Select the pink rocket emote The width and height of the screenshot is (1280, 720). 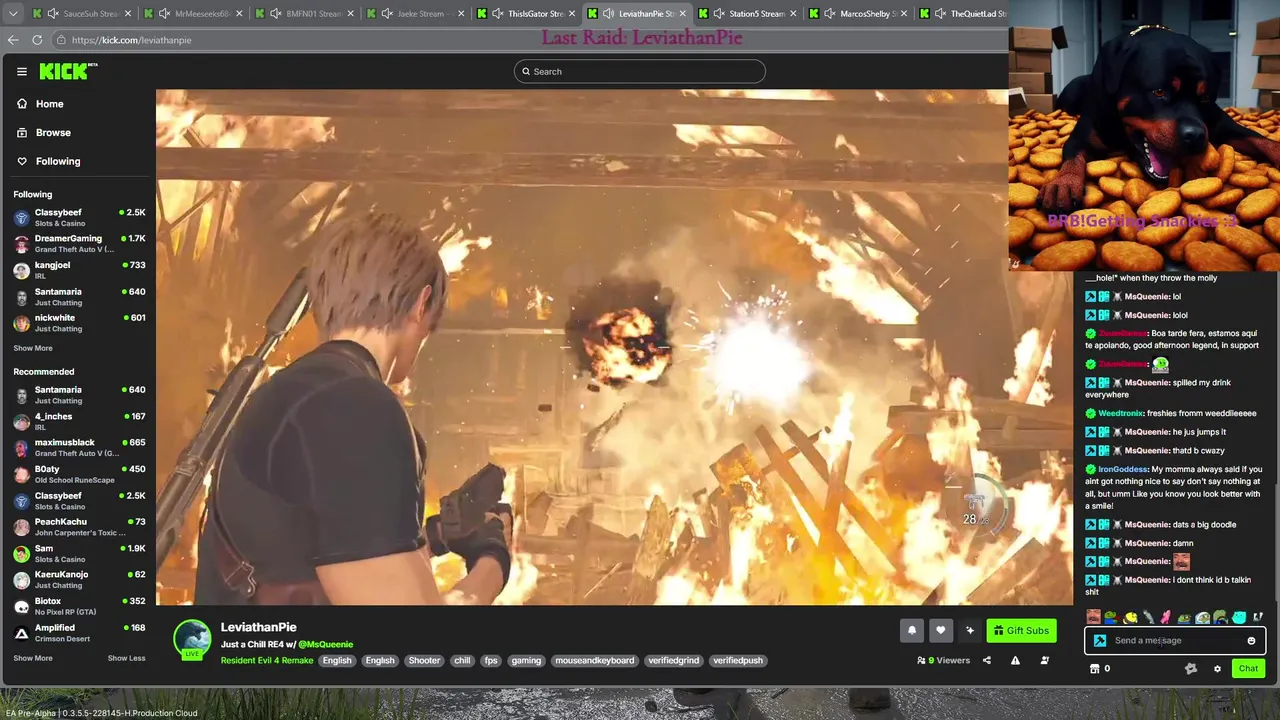[x=1165, y=617]
